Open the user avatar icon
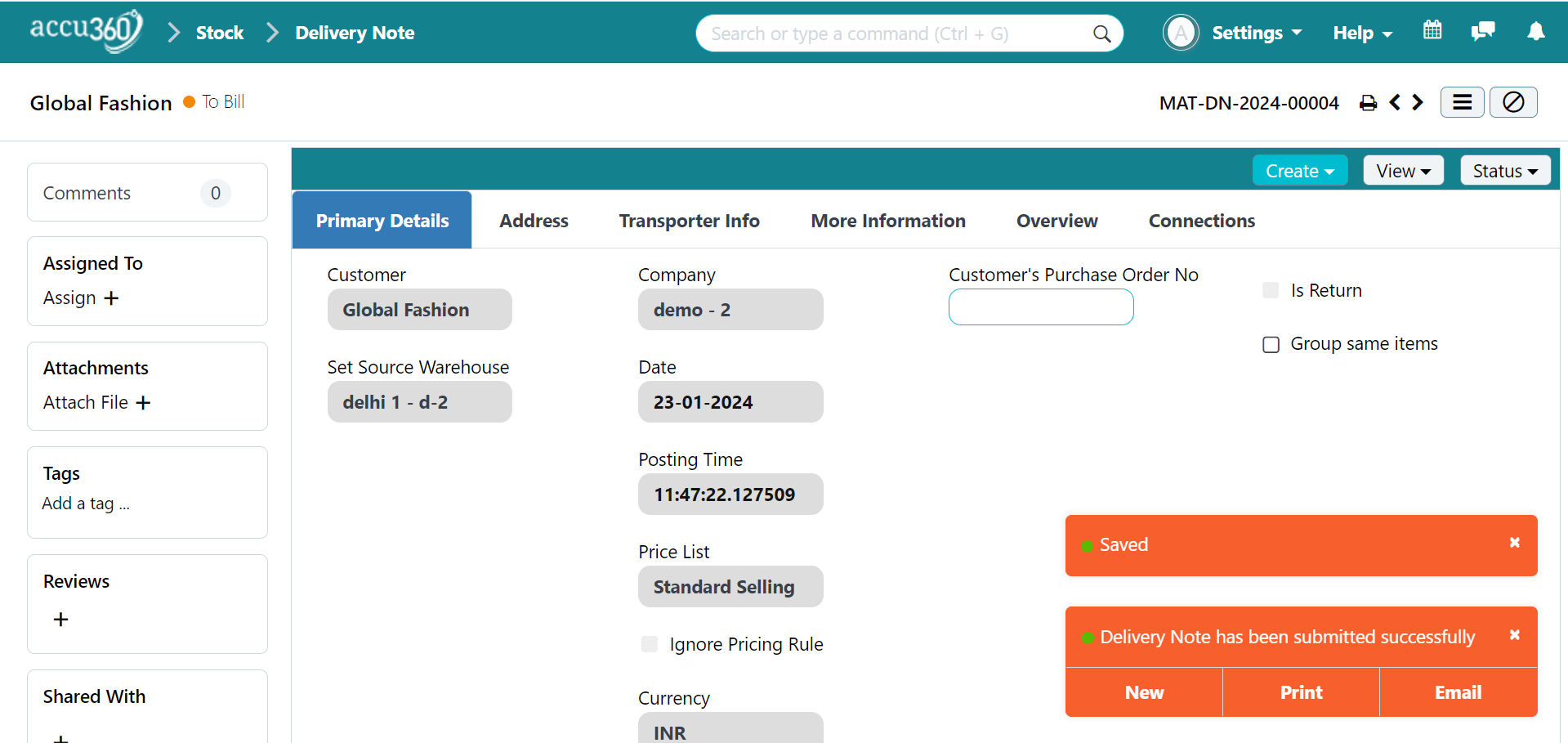The height and width of the screenshot is (743, 1568). tap(1181, 33)
